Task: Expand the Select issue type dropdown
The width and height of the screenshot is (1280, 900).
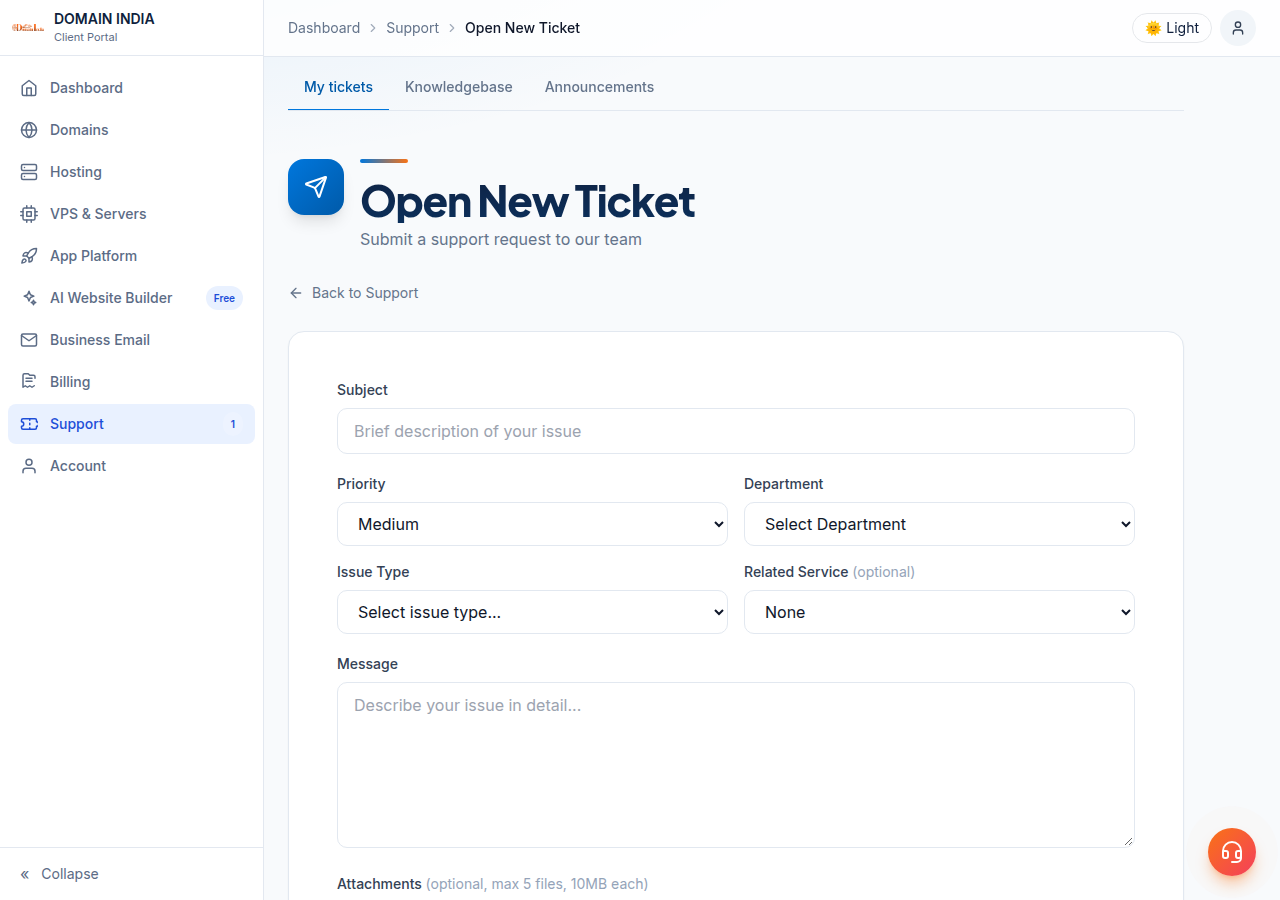Action: [x=532, y=612]
